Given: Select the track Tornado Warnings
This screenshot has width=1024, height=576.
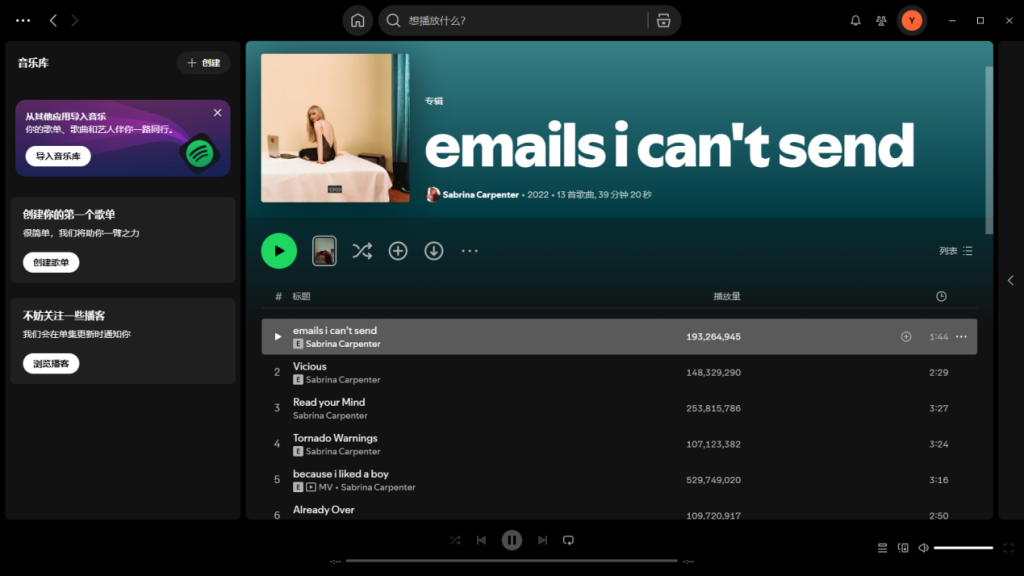Looking at the screenshot, I should (619, 445).
